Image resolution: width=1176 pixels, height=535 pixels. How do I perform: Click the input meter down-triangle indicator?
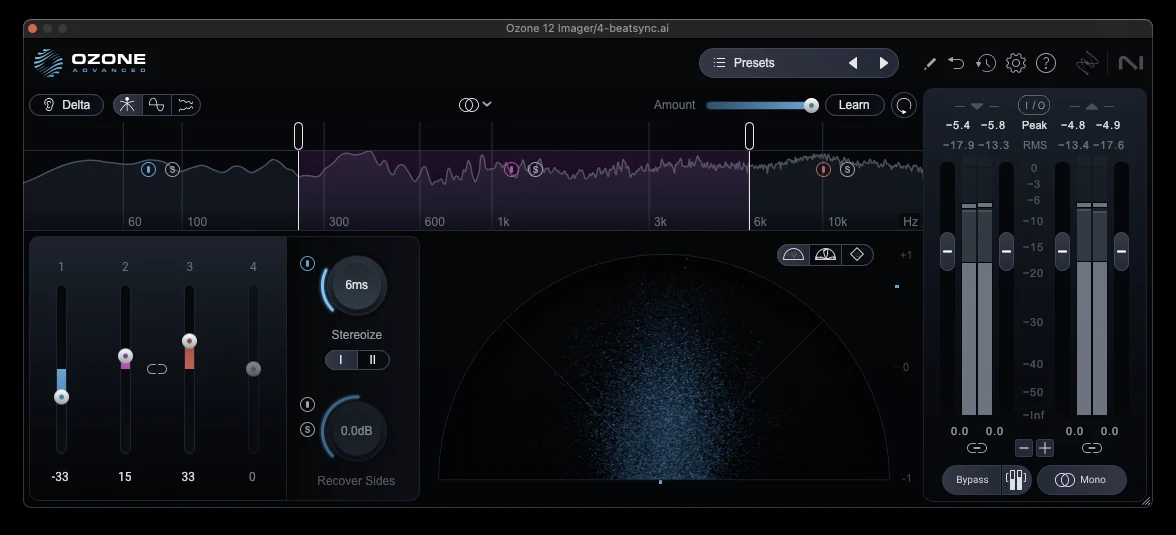coord(976,107)
